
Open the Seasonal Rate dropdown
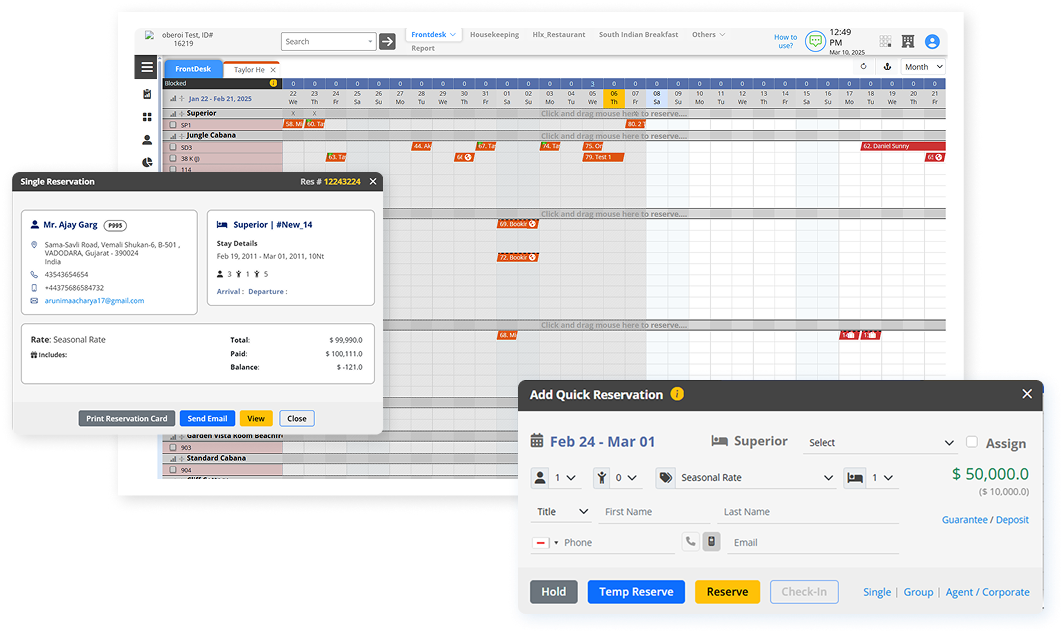[756, 478]
